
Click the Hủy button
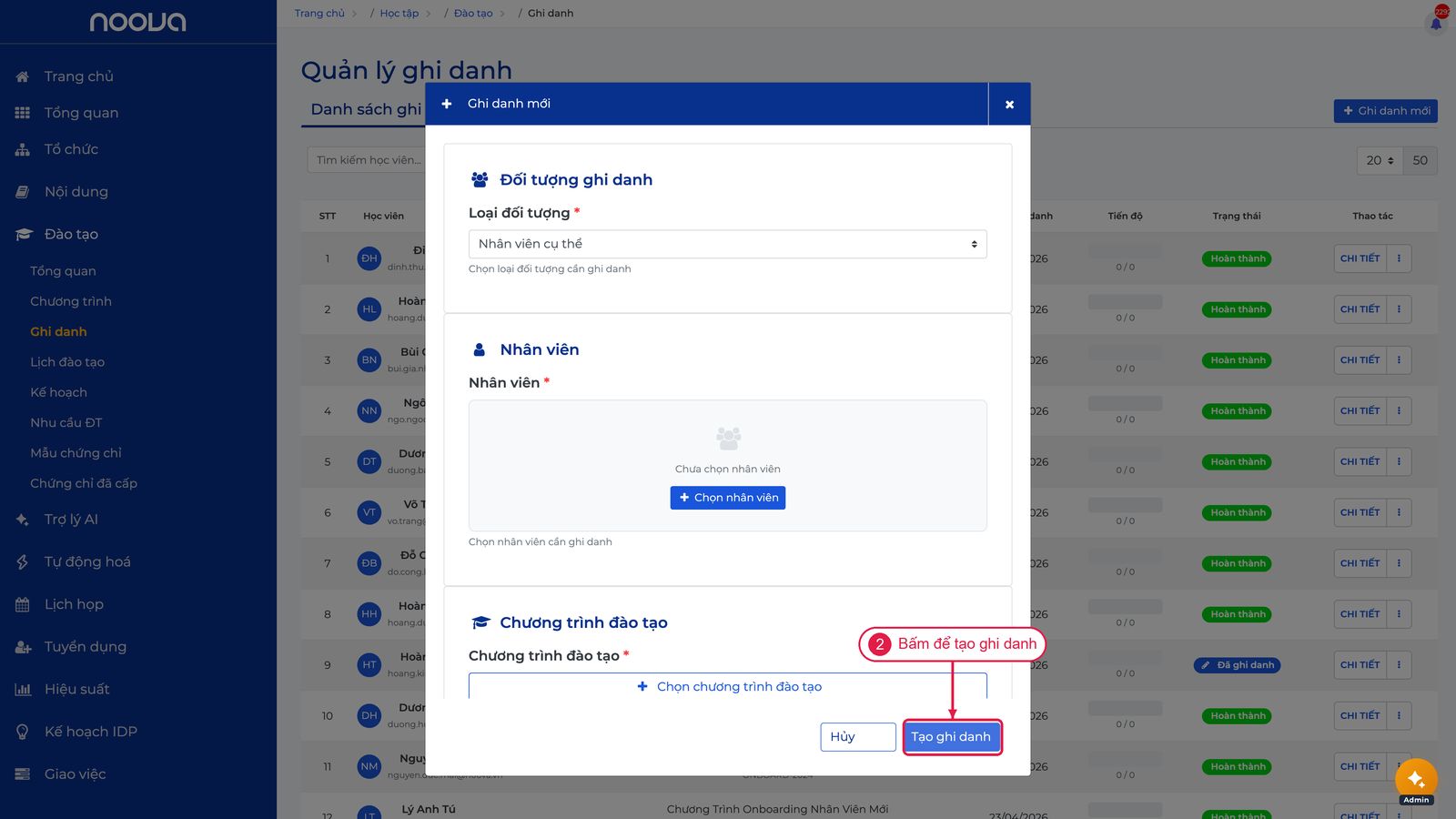pos(858,737)
